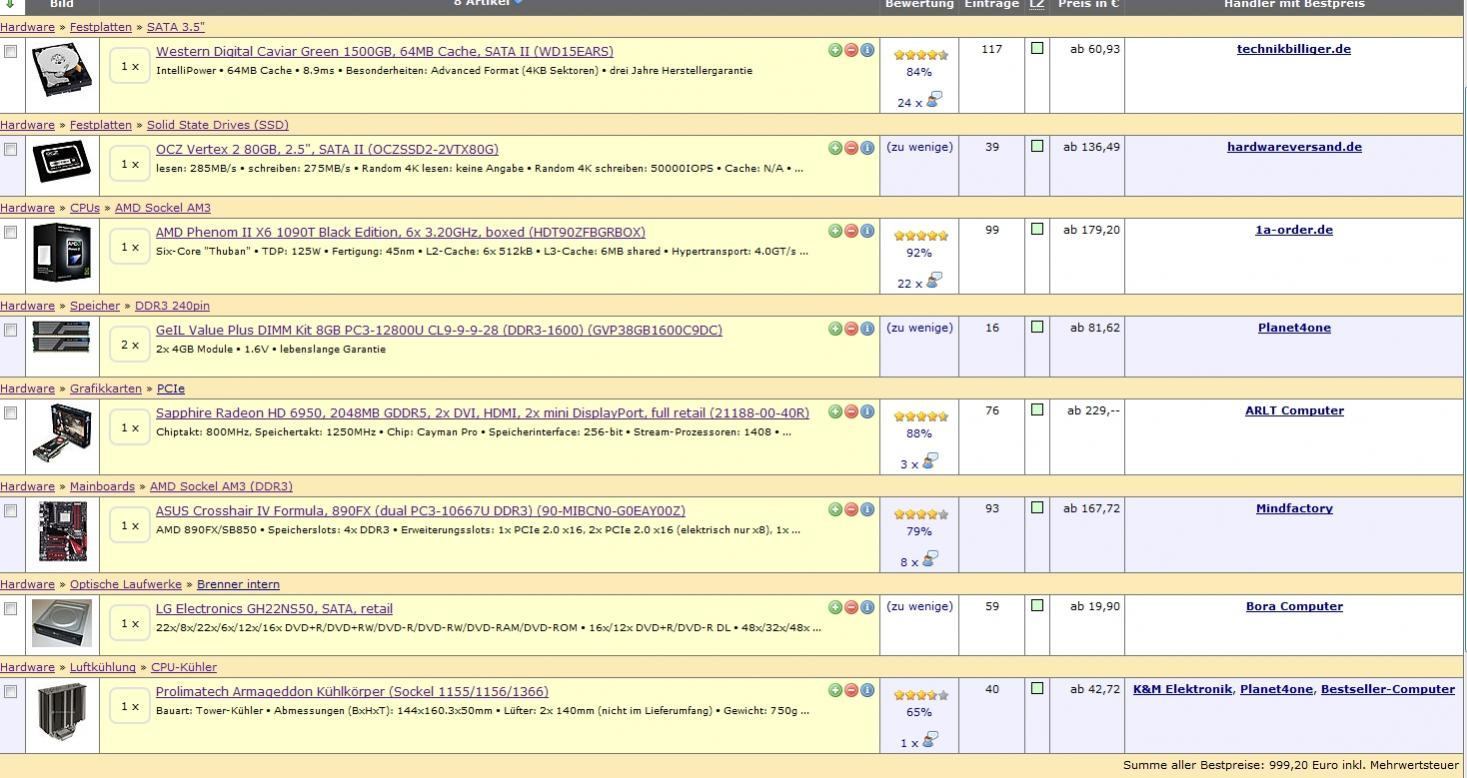Edit the 2 x quantity field for GeIL kit
Image resolution: width=1467 pixels, height=778 pixels.
pos(130,345)
